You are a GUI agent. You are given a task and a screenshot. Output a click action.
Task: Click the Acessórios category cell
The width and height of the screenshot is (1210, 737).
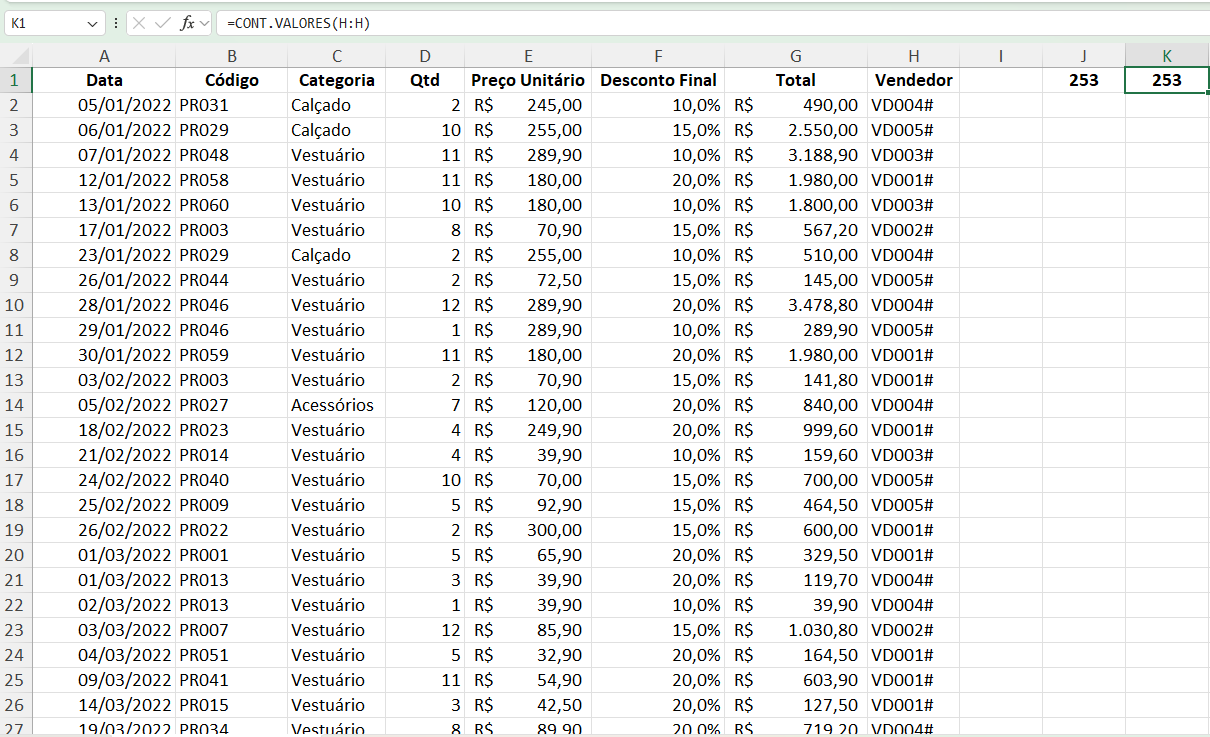click(336, 405)
